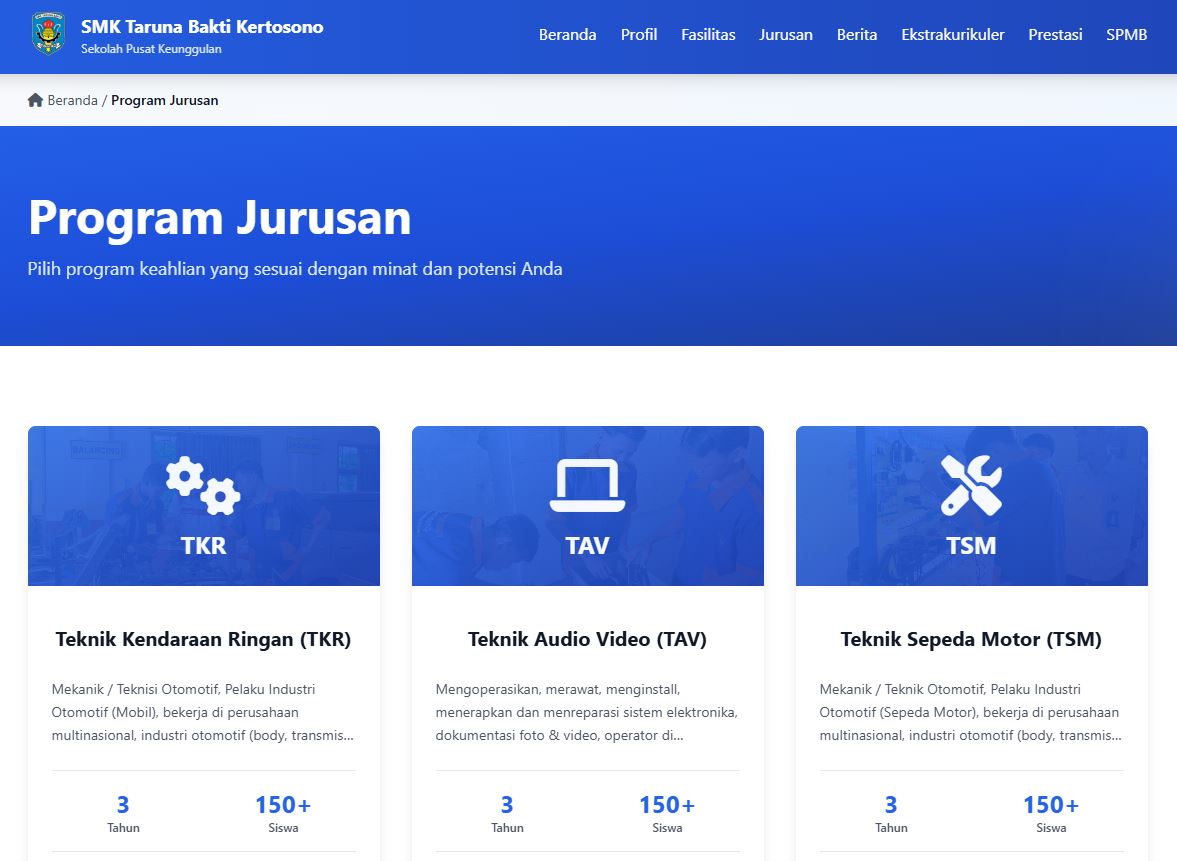The width and height of the screenshot is (1177, 861).
Task: Select the laptop icon on the TAV card
Action: (588, 484)
